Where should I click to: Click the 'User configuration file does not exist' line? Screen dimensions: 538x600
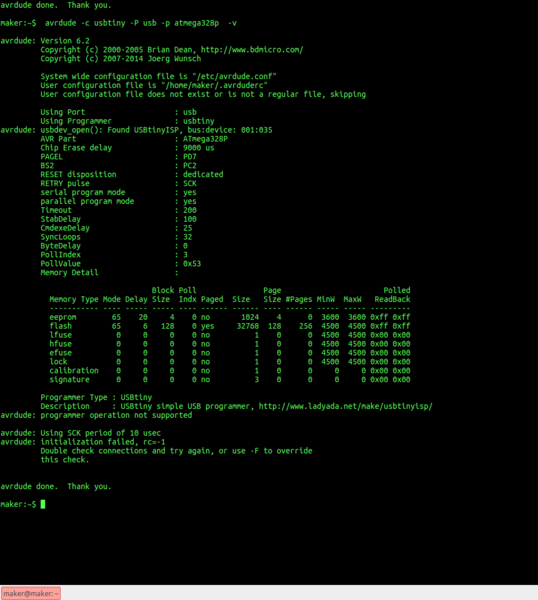203,95
